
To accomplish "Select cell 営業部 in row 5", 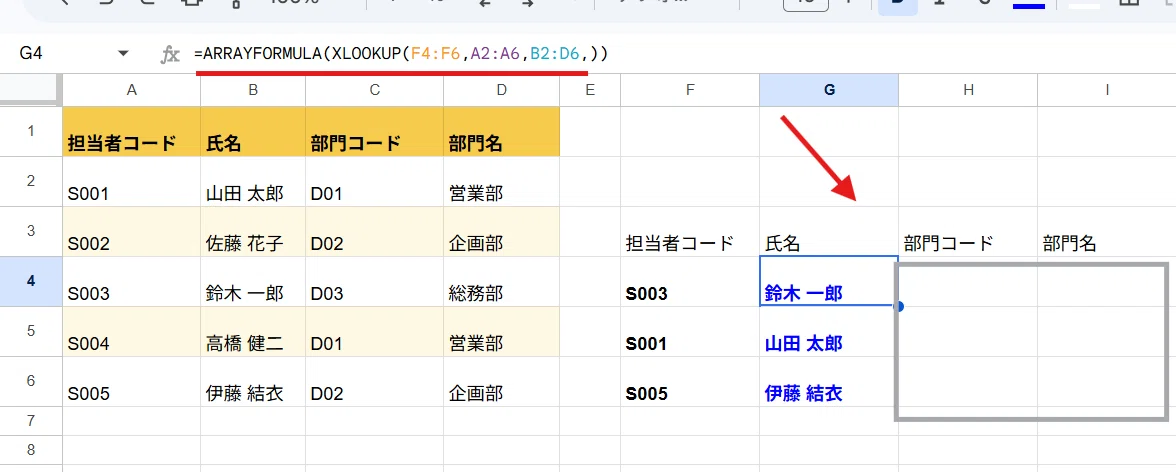I will (501, 332).
